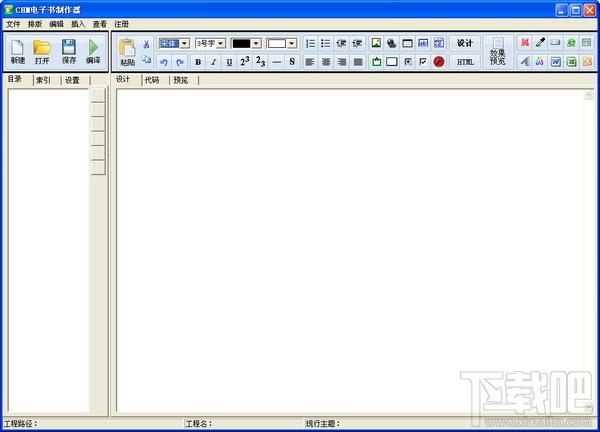600x432 pixels.
Task: Toggle superscript formatting
Action: [x=245, y=62]
